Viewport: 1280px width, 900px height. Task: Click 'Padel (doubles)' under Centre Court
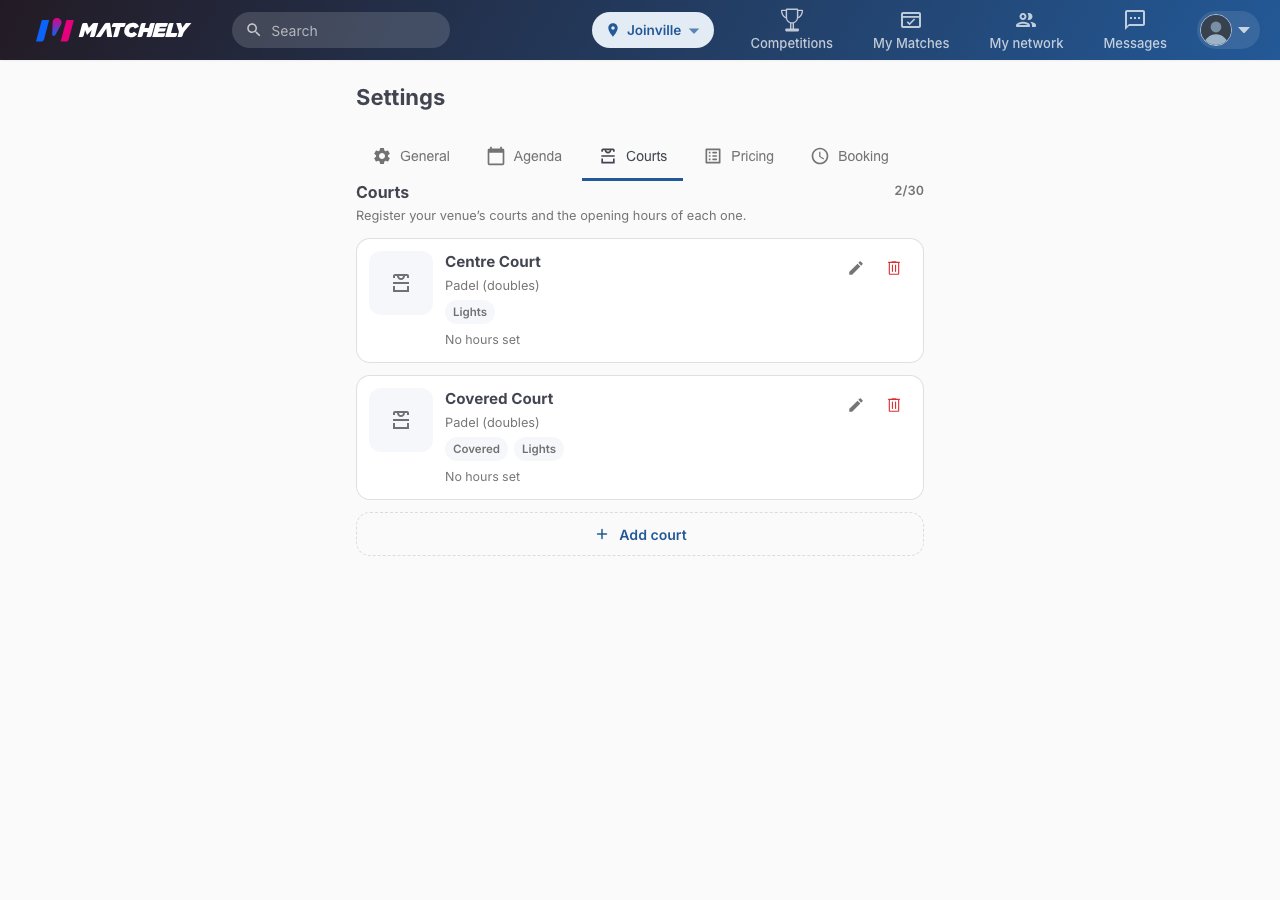click(x=492, y=286)
